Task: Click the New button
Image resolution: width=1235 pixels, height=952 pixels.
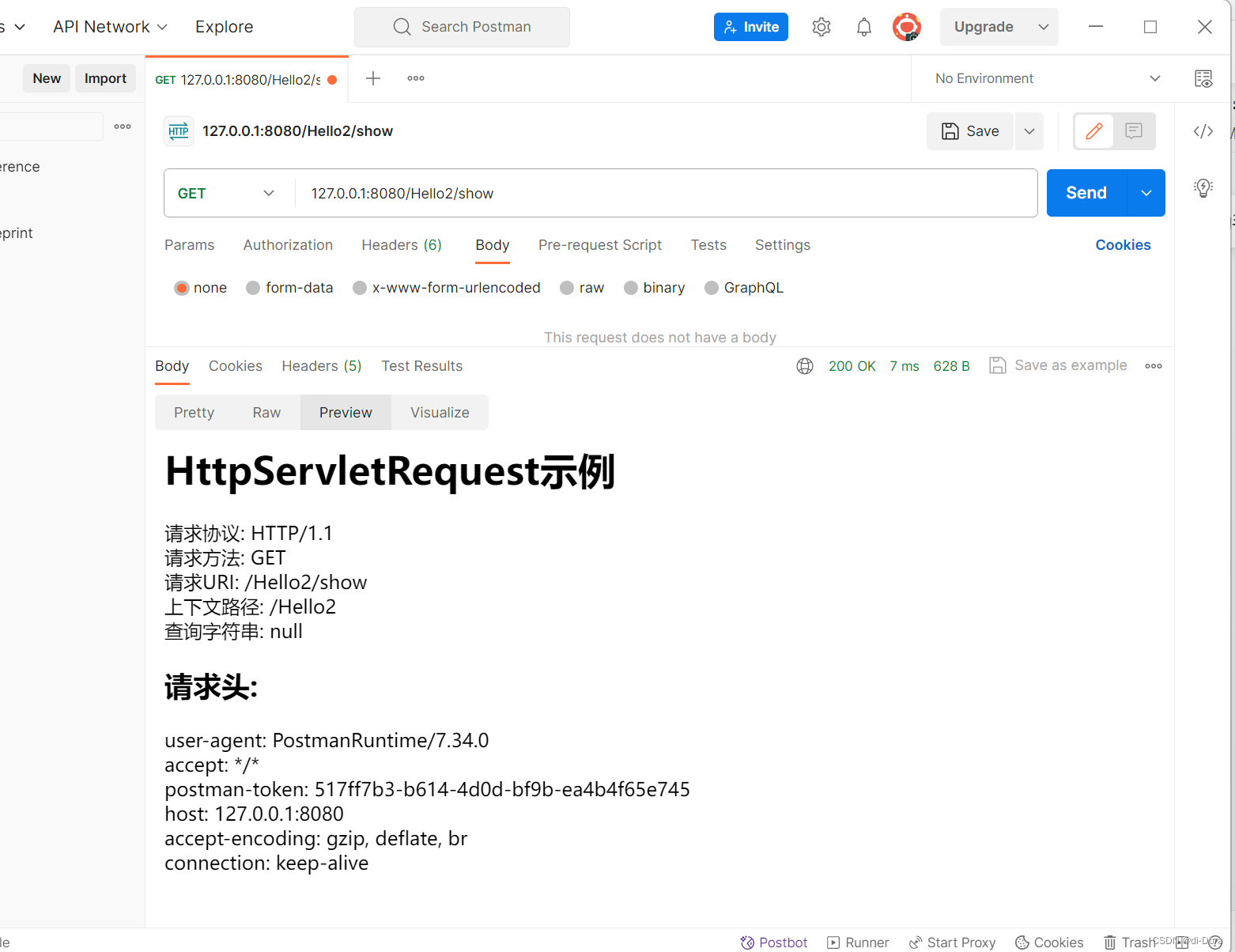Action: click(47, 78)
